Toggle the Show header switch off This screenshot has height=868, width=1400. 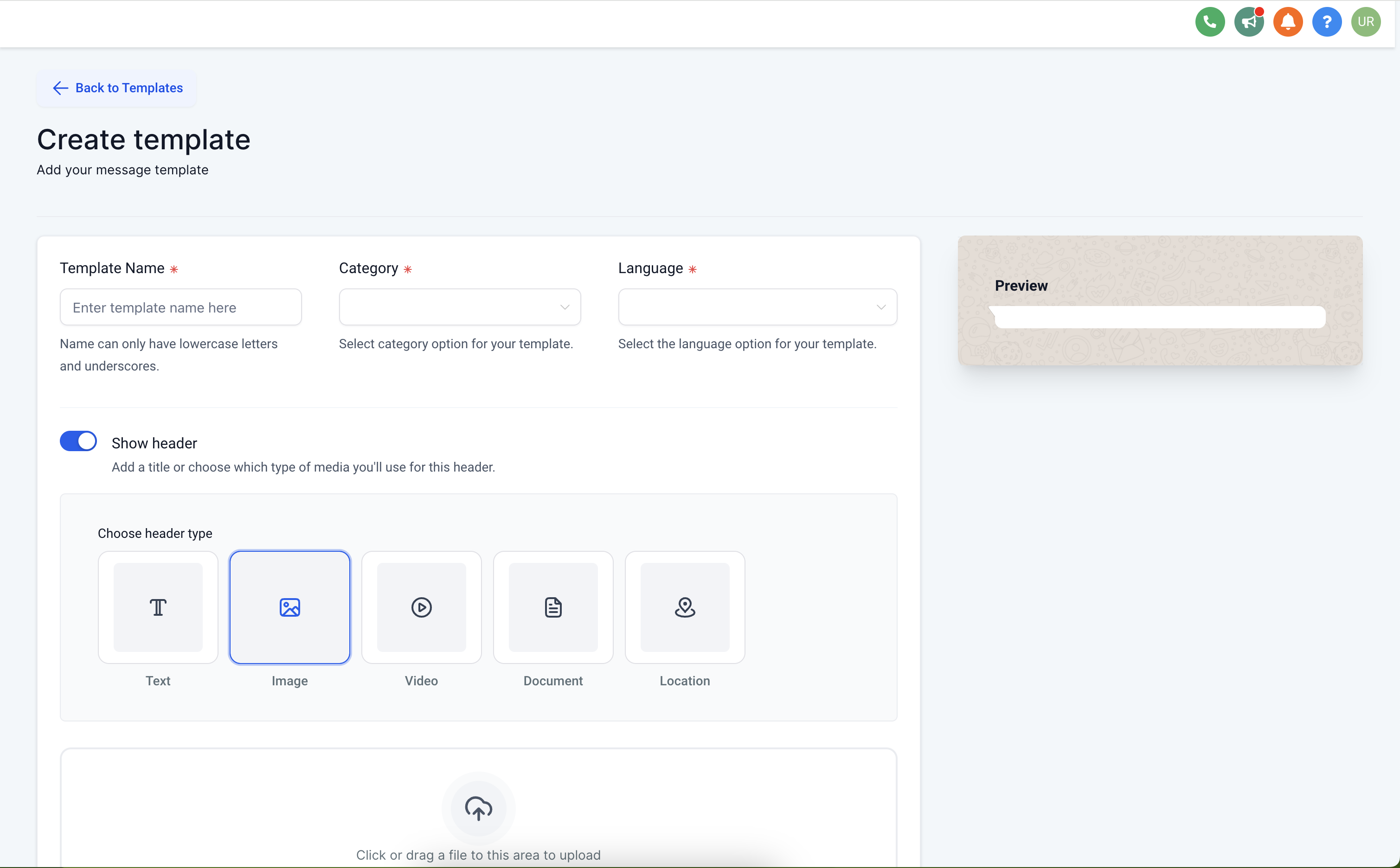pyautogui.click(x=78, y=441)
